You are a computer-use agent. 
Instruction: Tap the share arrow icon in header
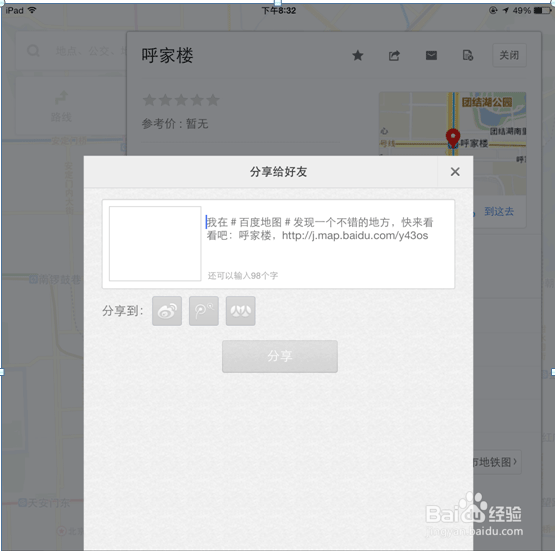pos(394,55)
